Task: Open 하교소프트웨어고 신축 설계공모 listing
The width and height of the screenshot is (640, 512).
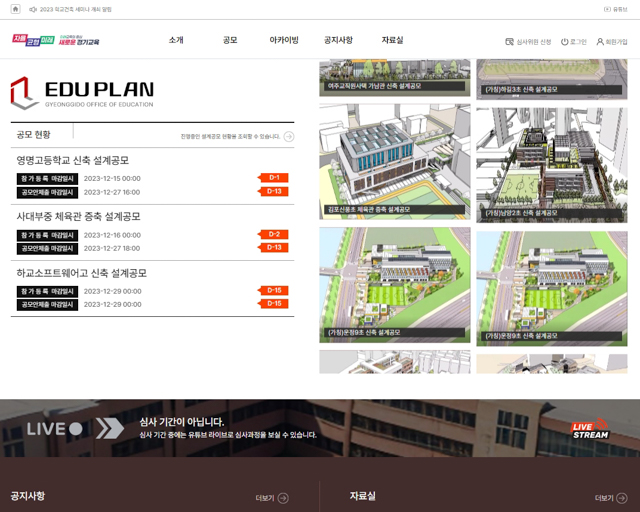Action: point(81,273)
